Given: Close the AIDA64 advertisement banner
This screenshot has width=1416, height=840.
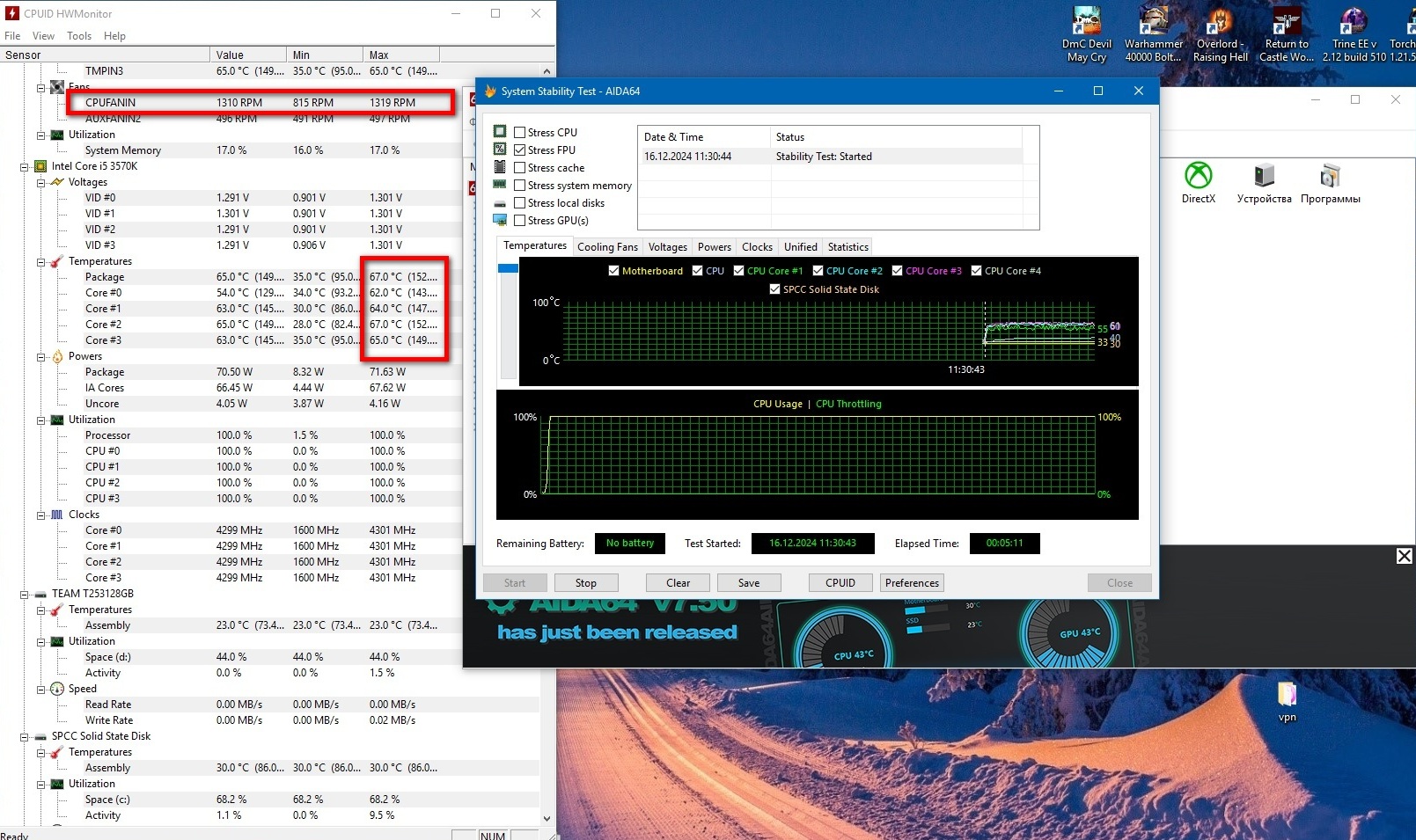Looking at the screenshot, I should coord(1405,556).
